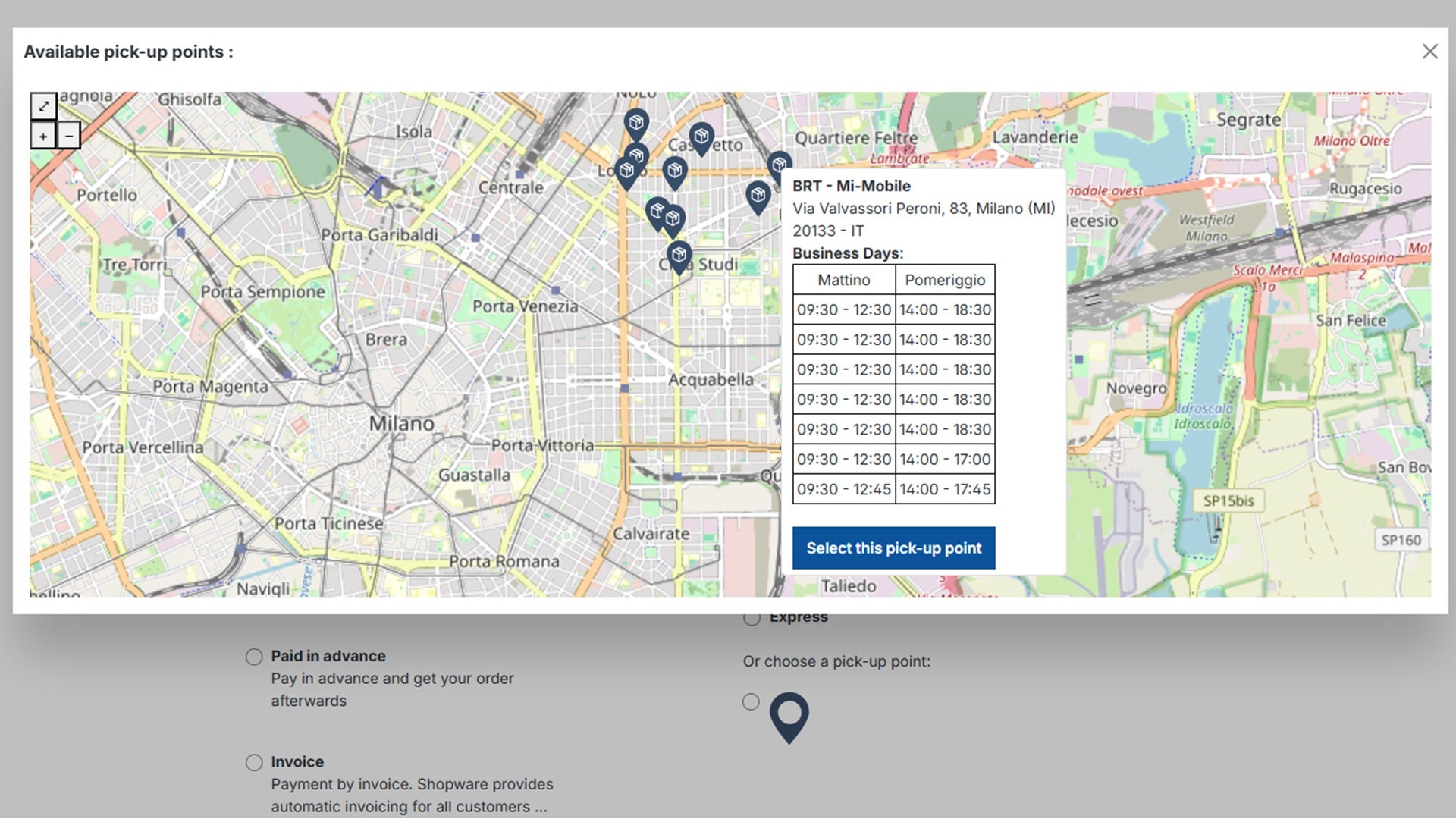Click the parcel marker covering the Casoretto label
Image resolution: width=1456 pixels, height=819 pixels.
click(x=701, y=140)
